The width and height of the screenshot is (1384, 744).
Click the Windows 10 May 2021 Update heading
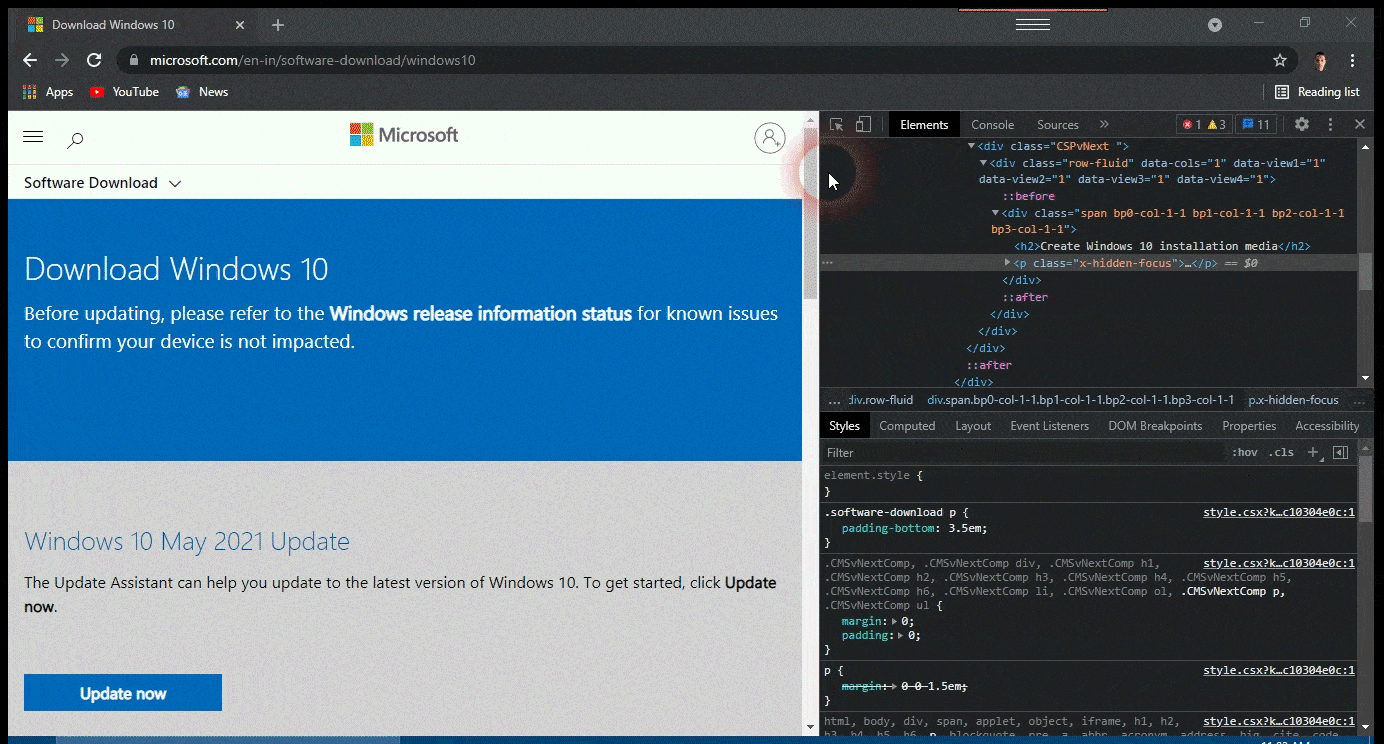pyautogui.click(x=187, y=542)
